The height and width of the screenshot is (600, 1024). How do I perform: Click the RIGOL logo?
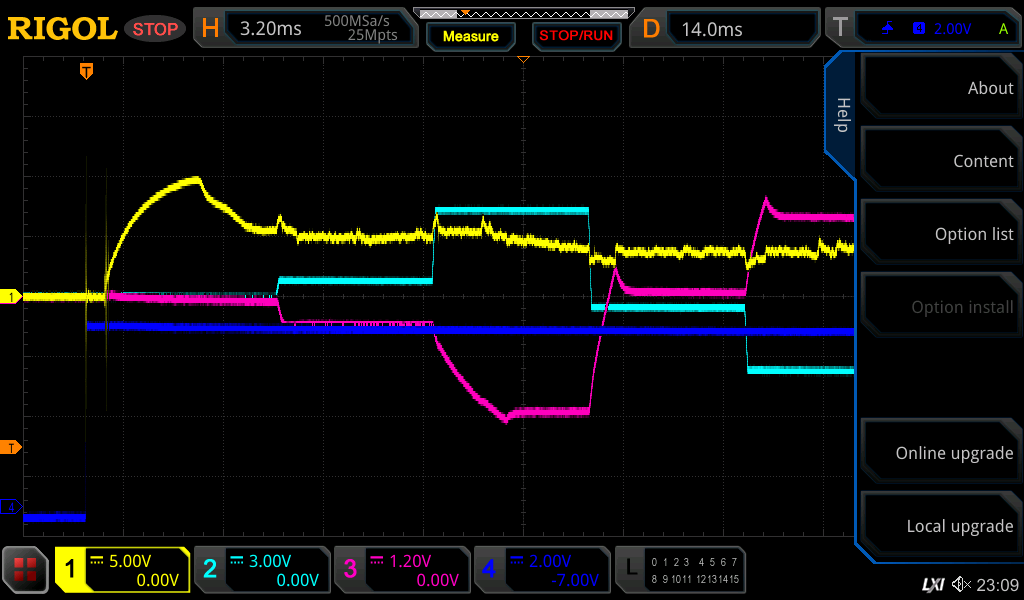click(62, 29)
